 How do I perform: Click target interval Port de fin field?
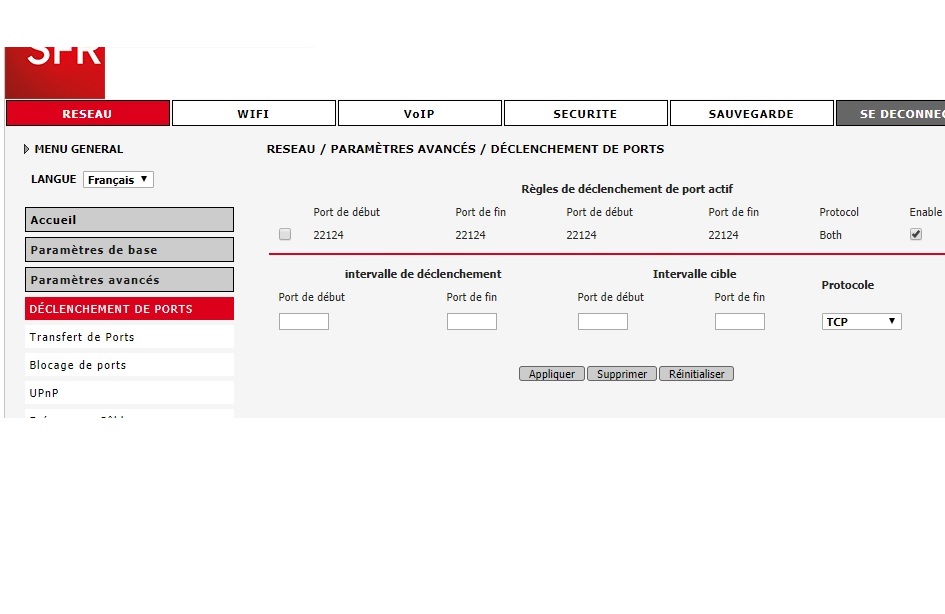739,322
